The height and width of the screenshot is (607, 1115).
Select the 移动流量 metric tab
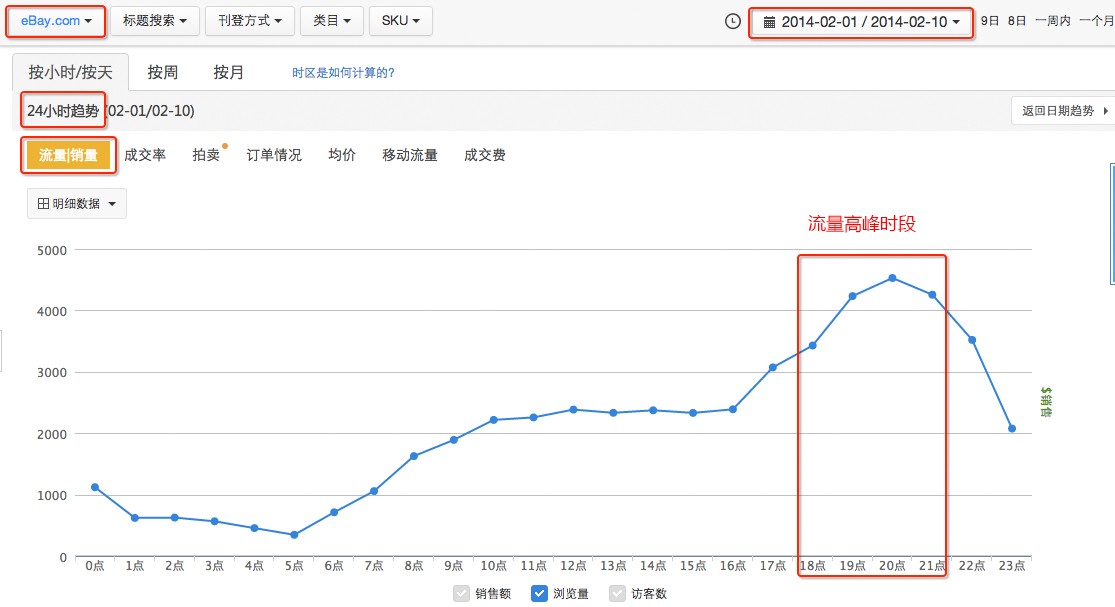[x=410, y=155]
